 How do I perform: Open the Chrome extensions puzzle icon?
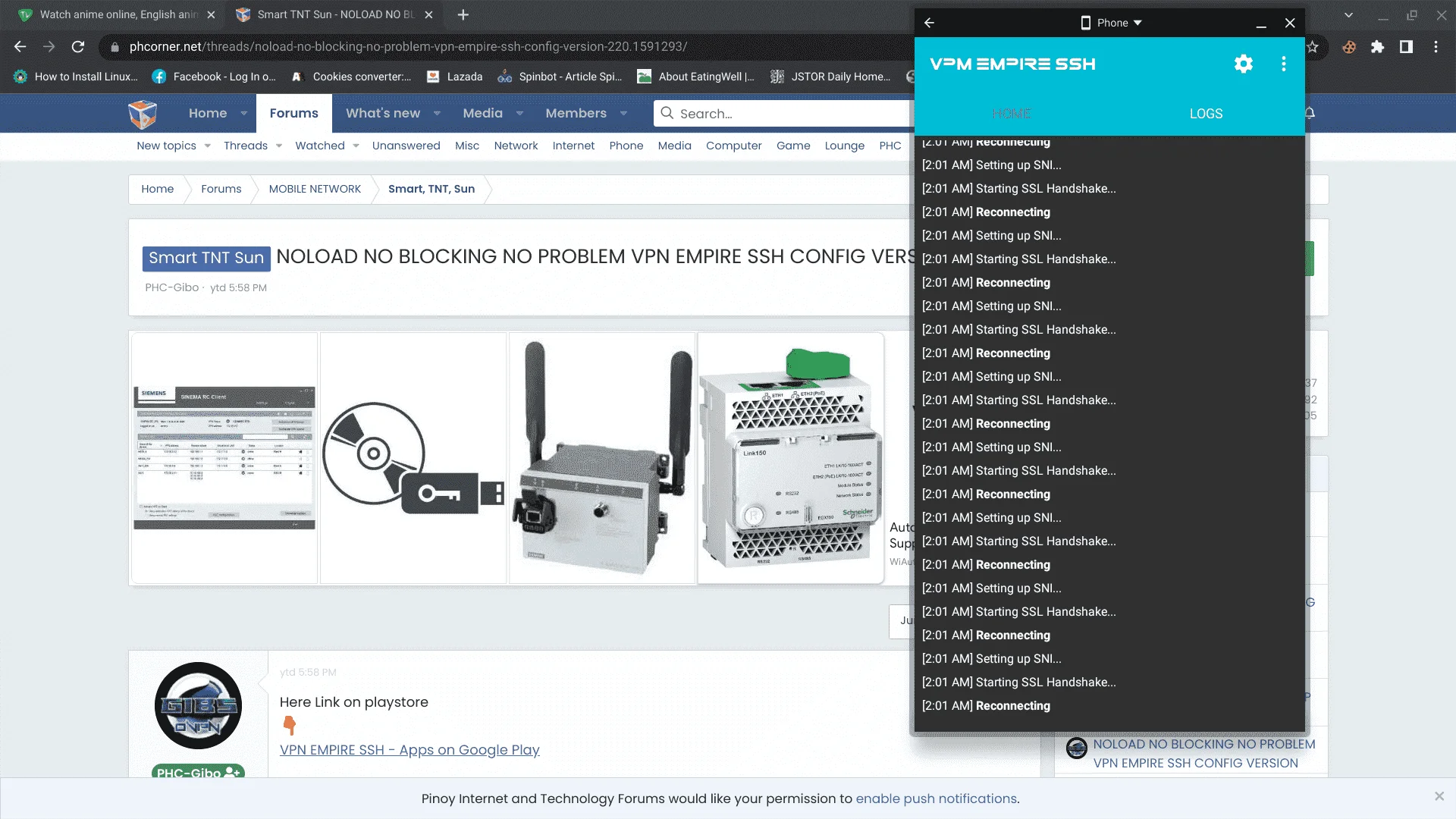(1378, 47)
